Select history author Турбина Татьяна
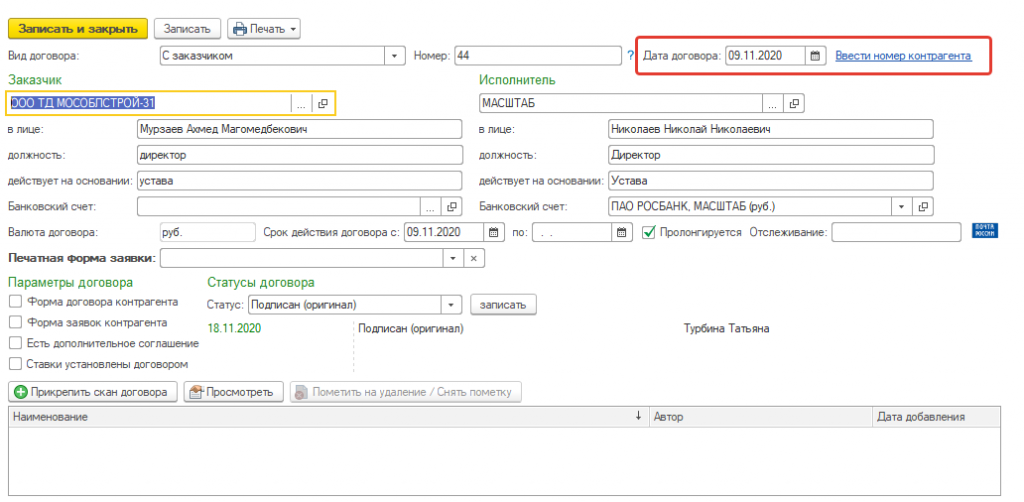Screen dimensions: 1024x502 (726, 328)
